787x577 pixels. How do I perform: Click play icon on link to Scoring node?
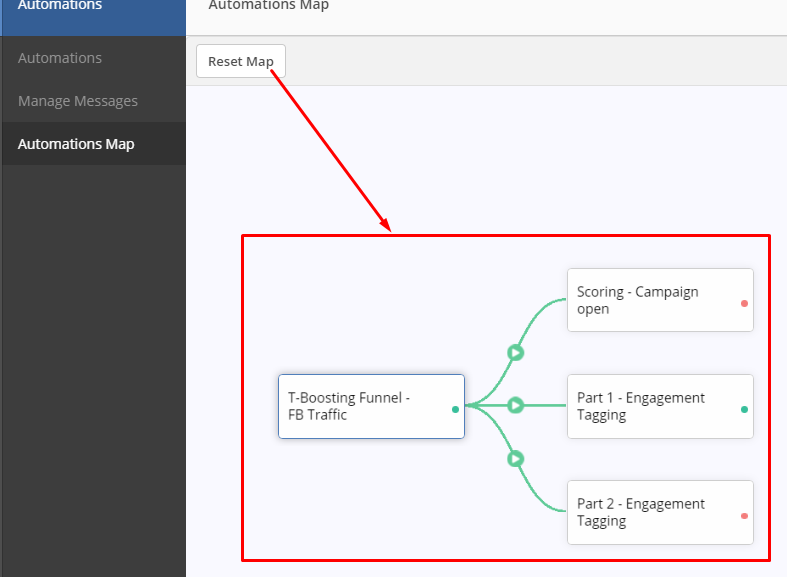click(x=515, y=353)
